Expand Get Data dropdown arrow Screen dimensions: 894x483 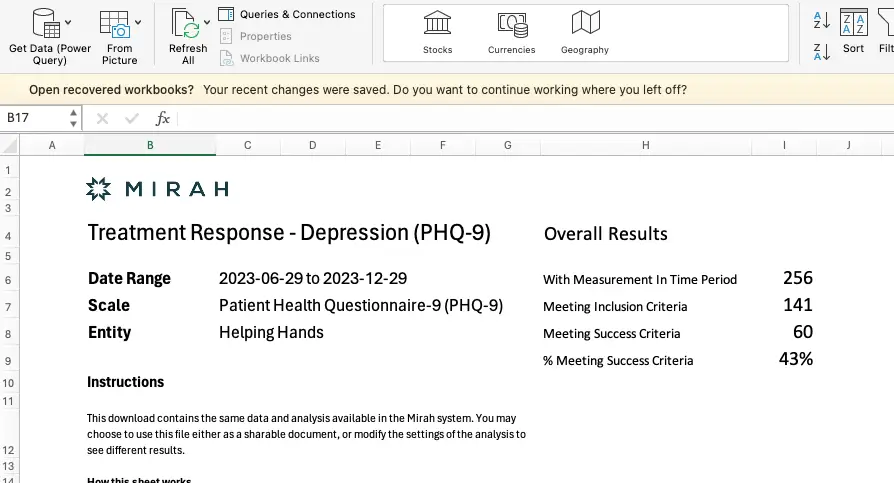click(68, 23)
